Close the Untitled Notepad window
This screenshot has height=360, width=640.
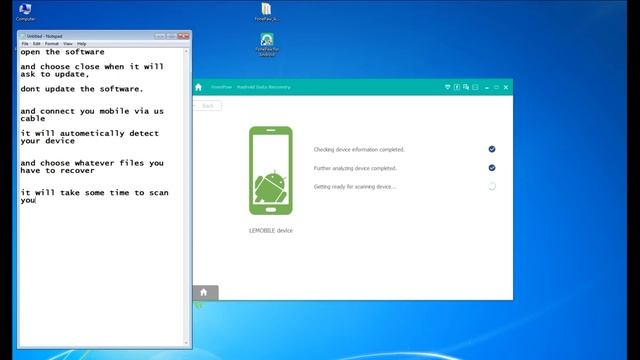pyautogui.click(x=184, y=36)
